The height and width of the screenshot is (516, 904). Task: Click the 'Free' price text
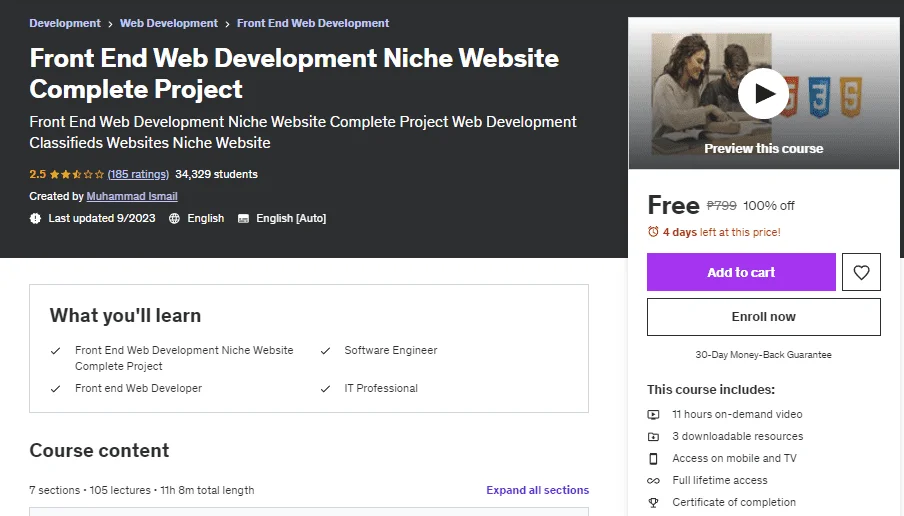tap(673, 205)
